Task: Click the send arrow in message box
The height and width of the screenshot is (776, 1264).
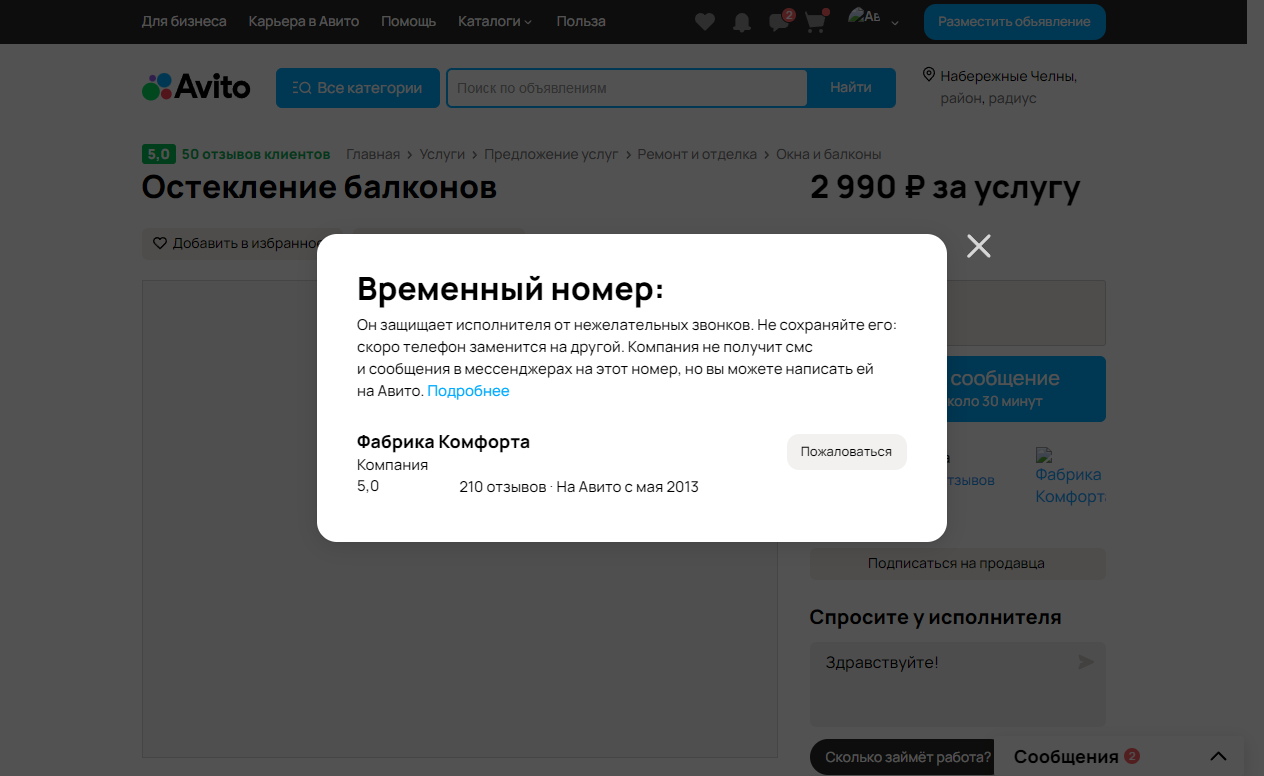Action: tap(1085, 662)
